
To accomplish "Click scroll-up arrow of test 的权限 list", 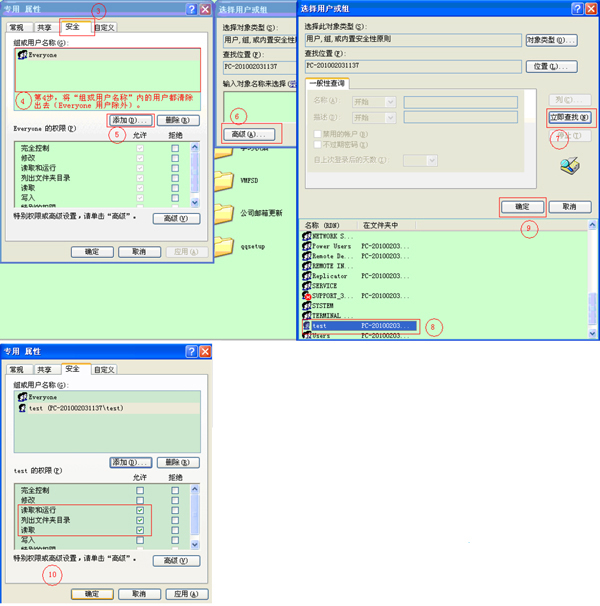I will tap(195, 489).
